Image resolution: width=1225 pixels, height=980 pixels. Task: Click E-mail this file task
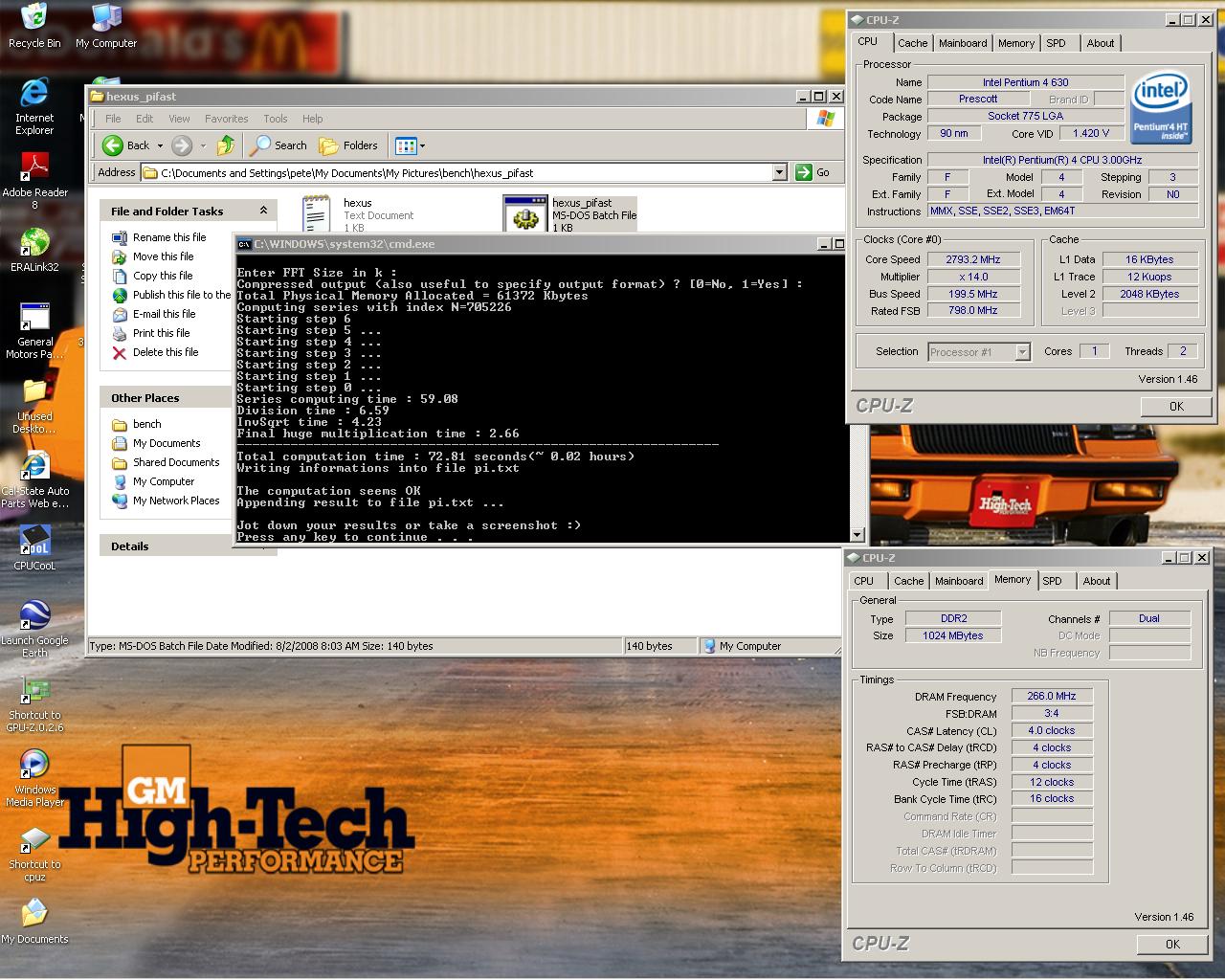pos(154,314)
